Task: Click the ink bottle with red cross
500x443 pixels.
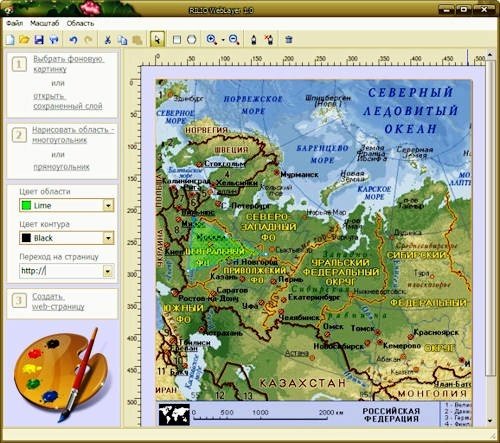Action: coord(269,39)
